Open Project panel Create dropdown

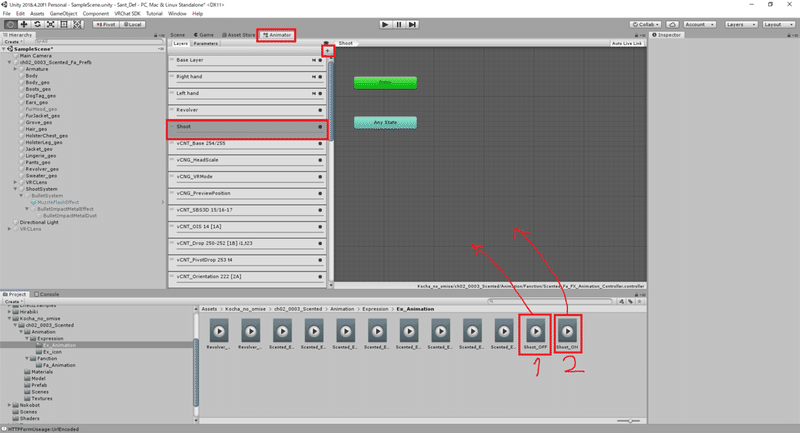[13, 301]
